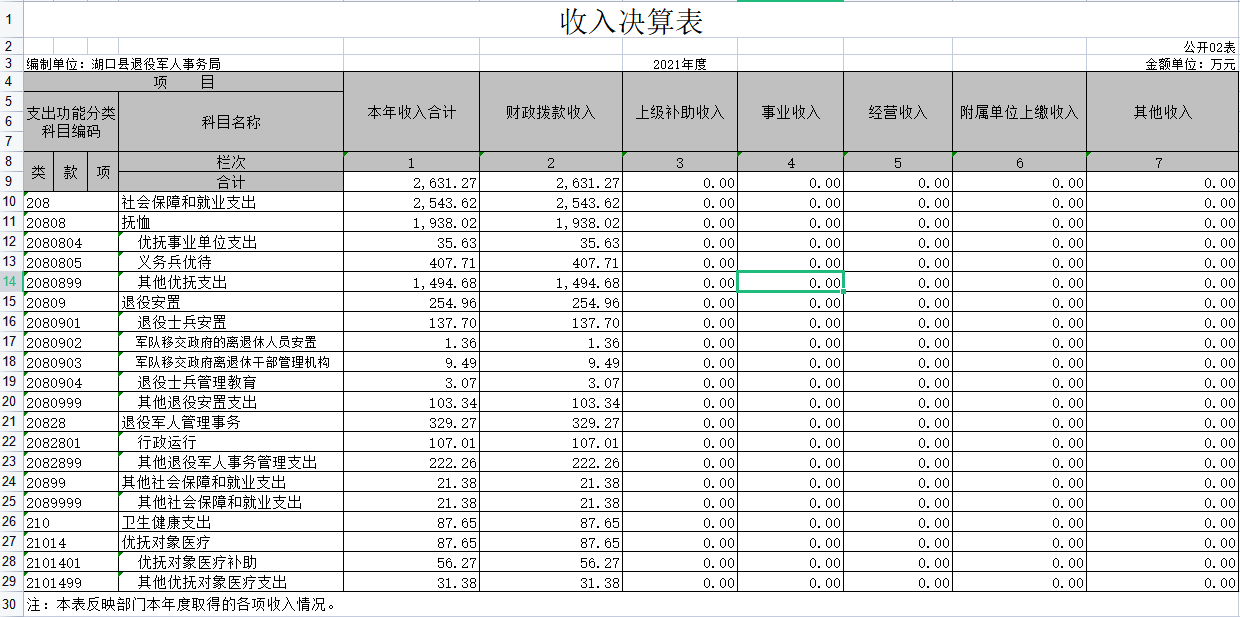The height and width of the screenshot is (617, 1240).
Task: Select the 2021年度 cell
Action: pos(679,64)
